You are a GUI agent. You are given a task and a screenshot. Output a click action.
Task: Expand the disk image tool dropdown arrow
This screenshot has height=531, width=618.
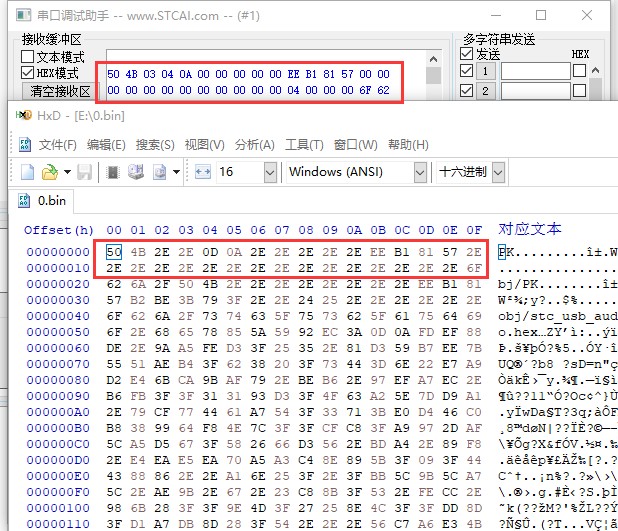[177, 172]
